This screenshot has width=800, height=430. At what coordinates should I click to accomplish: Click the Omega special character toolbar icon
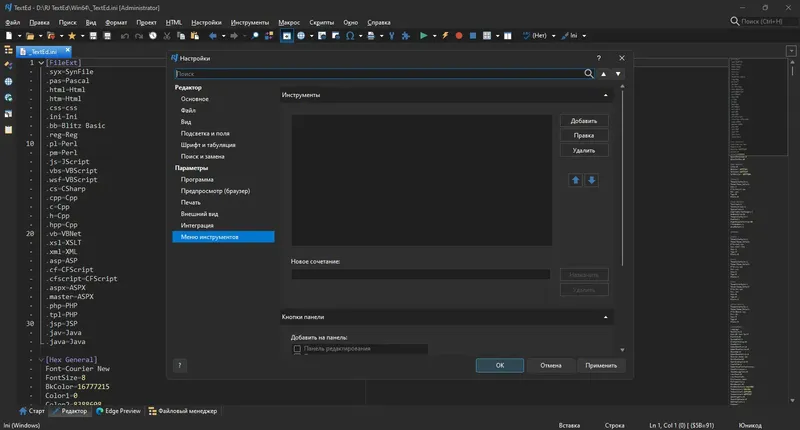click(x=350, y=36)
